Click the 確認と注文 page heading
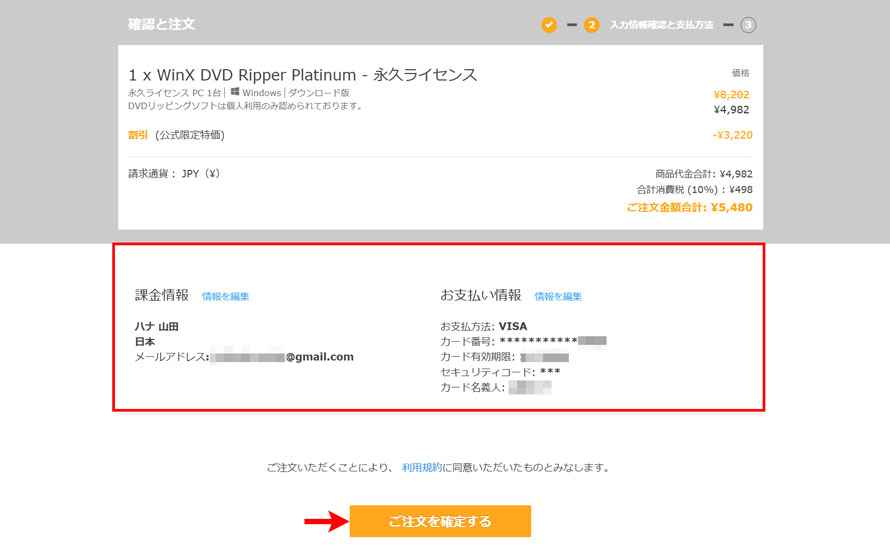Image resolution: width=890 pixels, height=553 pixels. (161, 24)
